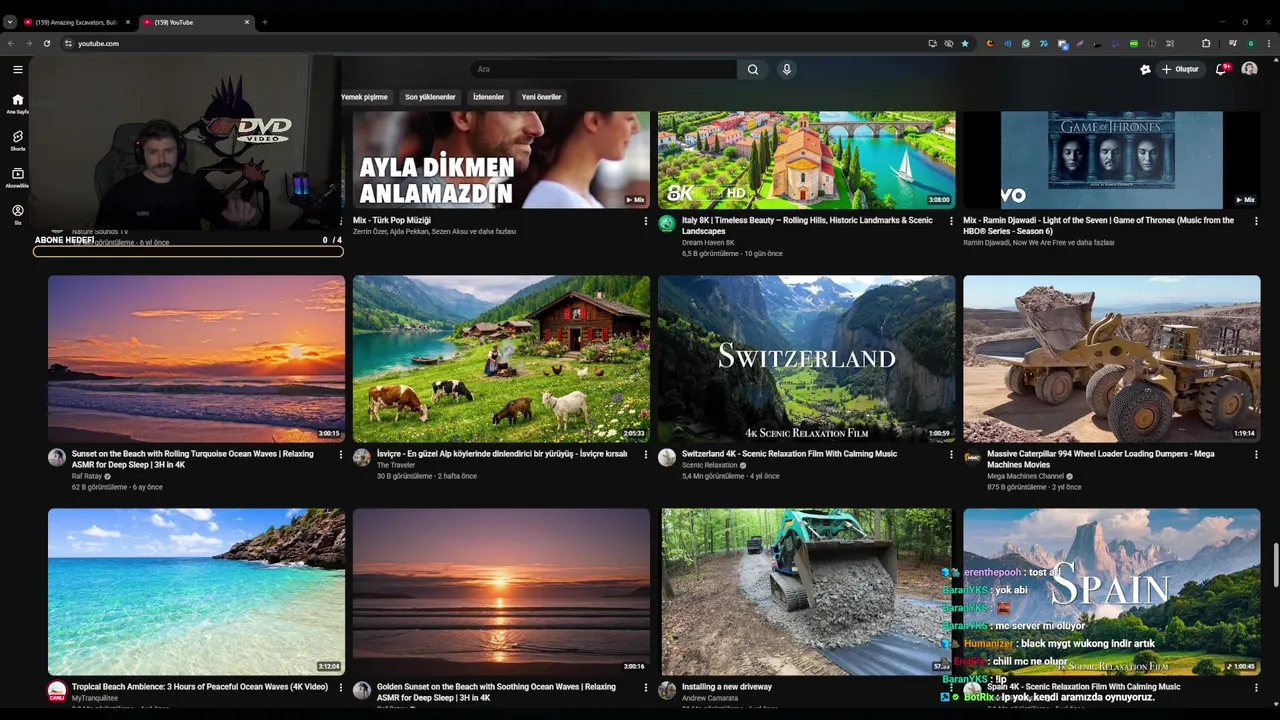Open options menu for Mix - Türk Pop Müziği
Image resolution: width=1280 pixels, height=720 pixels.
(645, 221)
